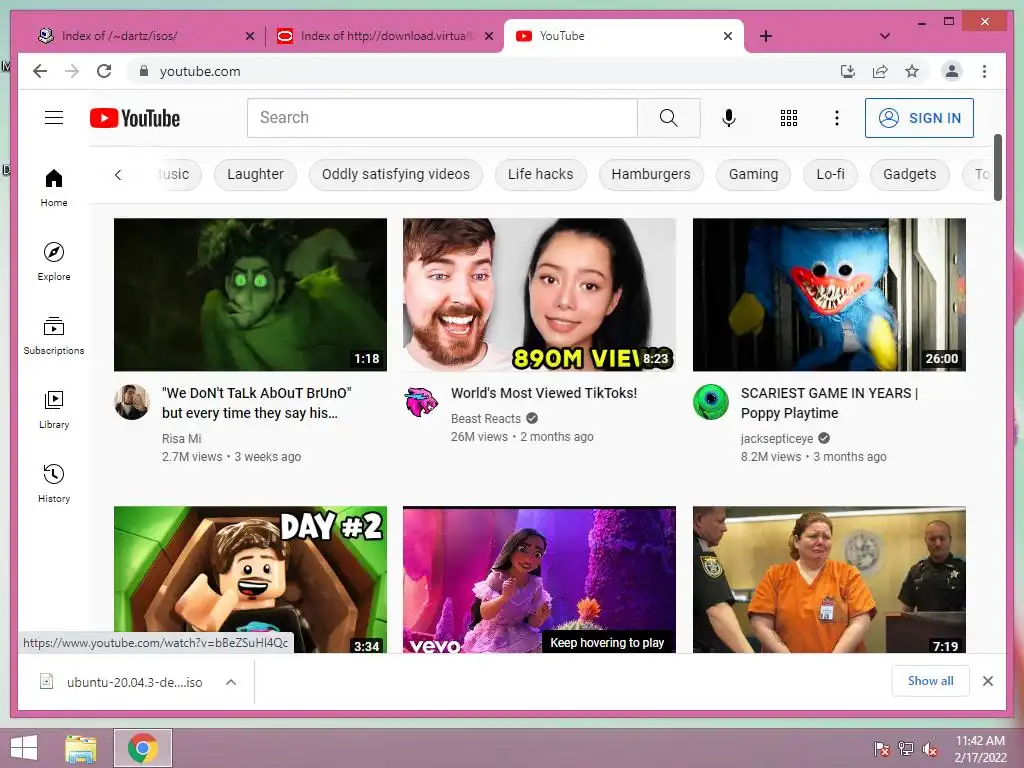
Task: Select the Gadgets chip
Action: pyautogui.click(x=910, y=174)
